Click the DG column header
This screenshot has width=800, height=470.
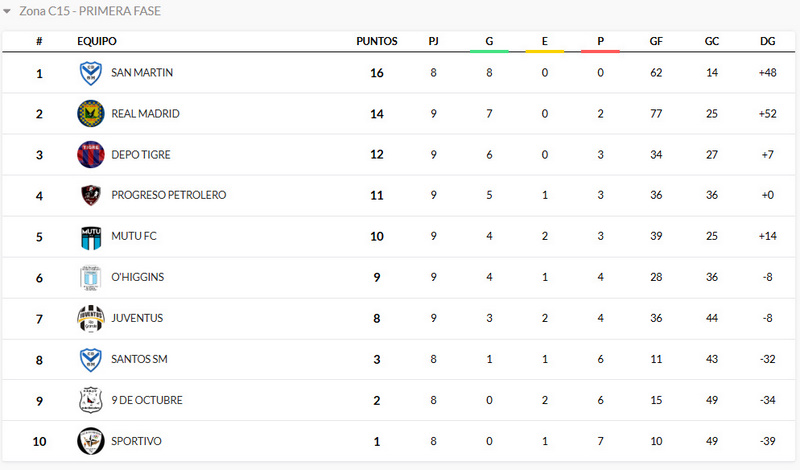tap(767, 42)
